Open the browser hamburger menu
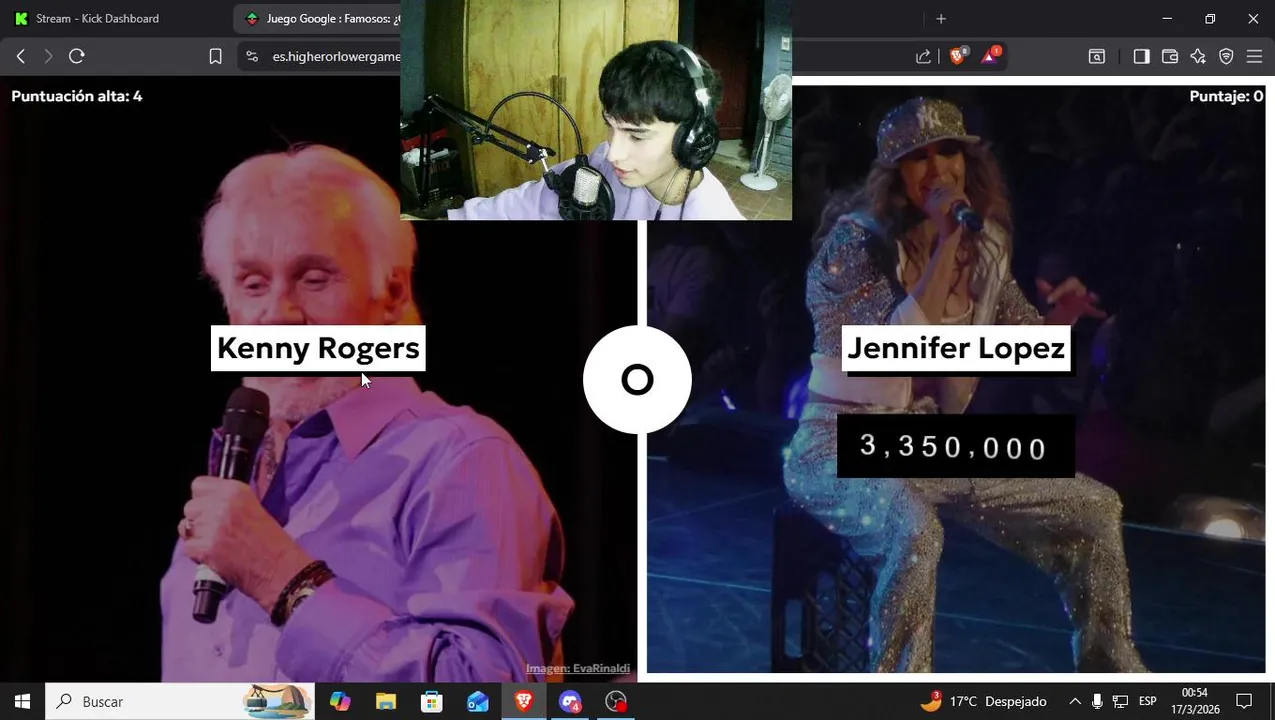 click(1254, 57)
